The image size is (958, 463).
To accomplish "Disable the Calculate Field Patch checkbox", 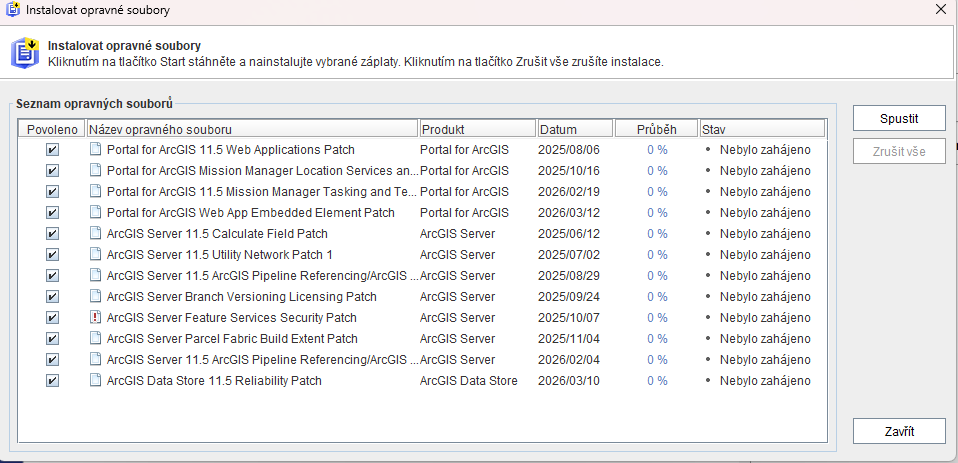I will tap(53, 234).
